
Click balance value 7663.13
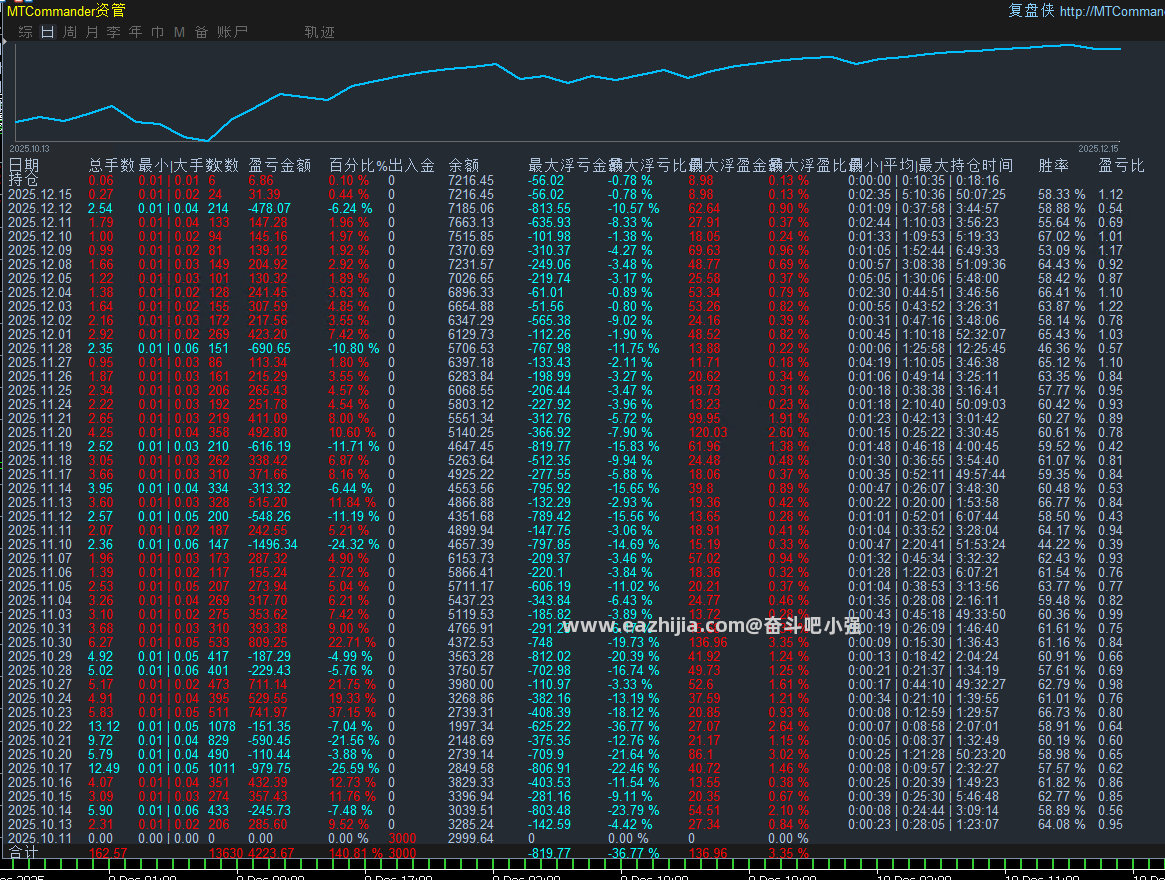(x=471, y=222)
